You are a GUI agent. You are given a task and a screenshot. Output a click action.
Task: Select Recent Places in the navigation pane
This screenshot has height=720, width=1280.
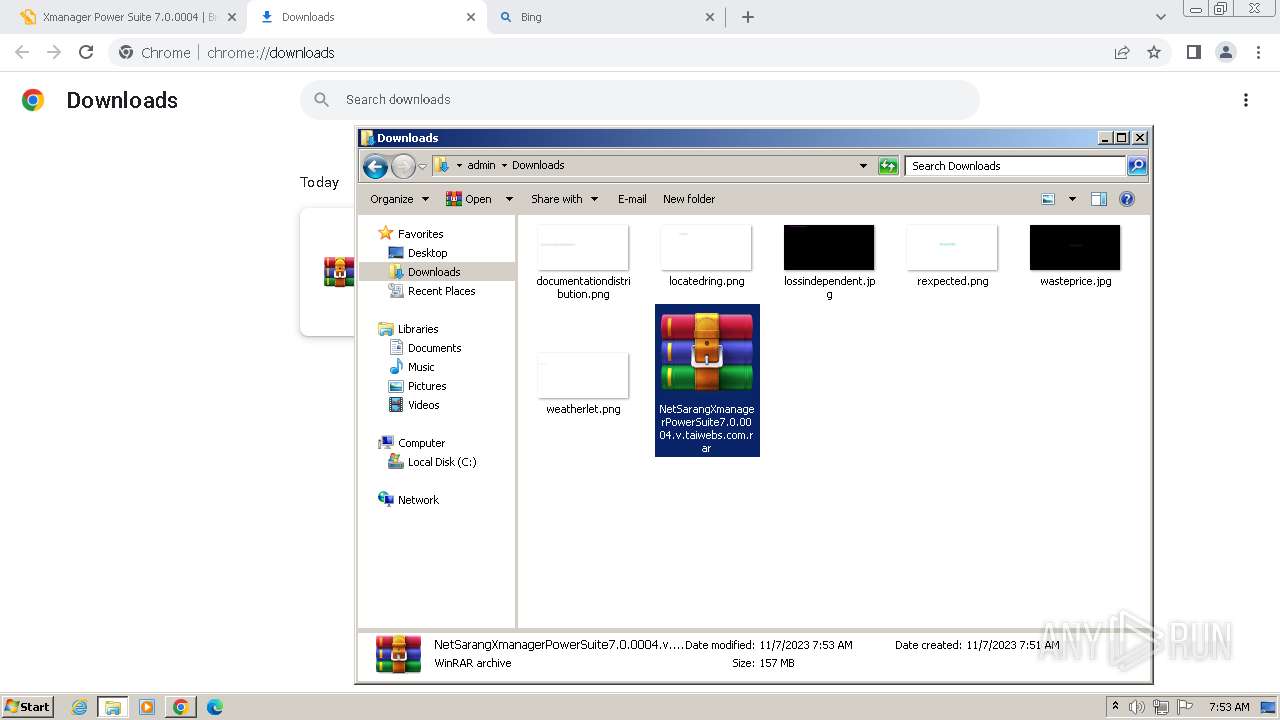(441, 291)
